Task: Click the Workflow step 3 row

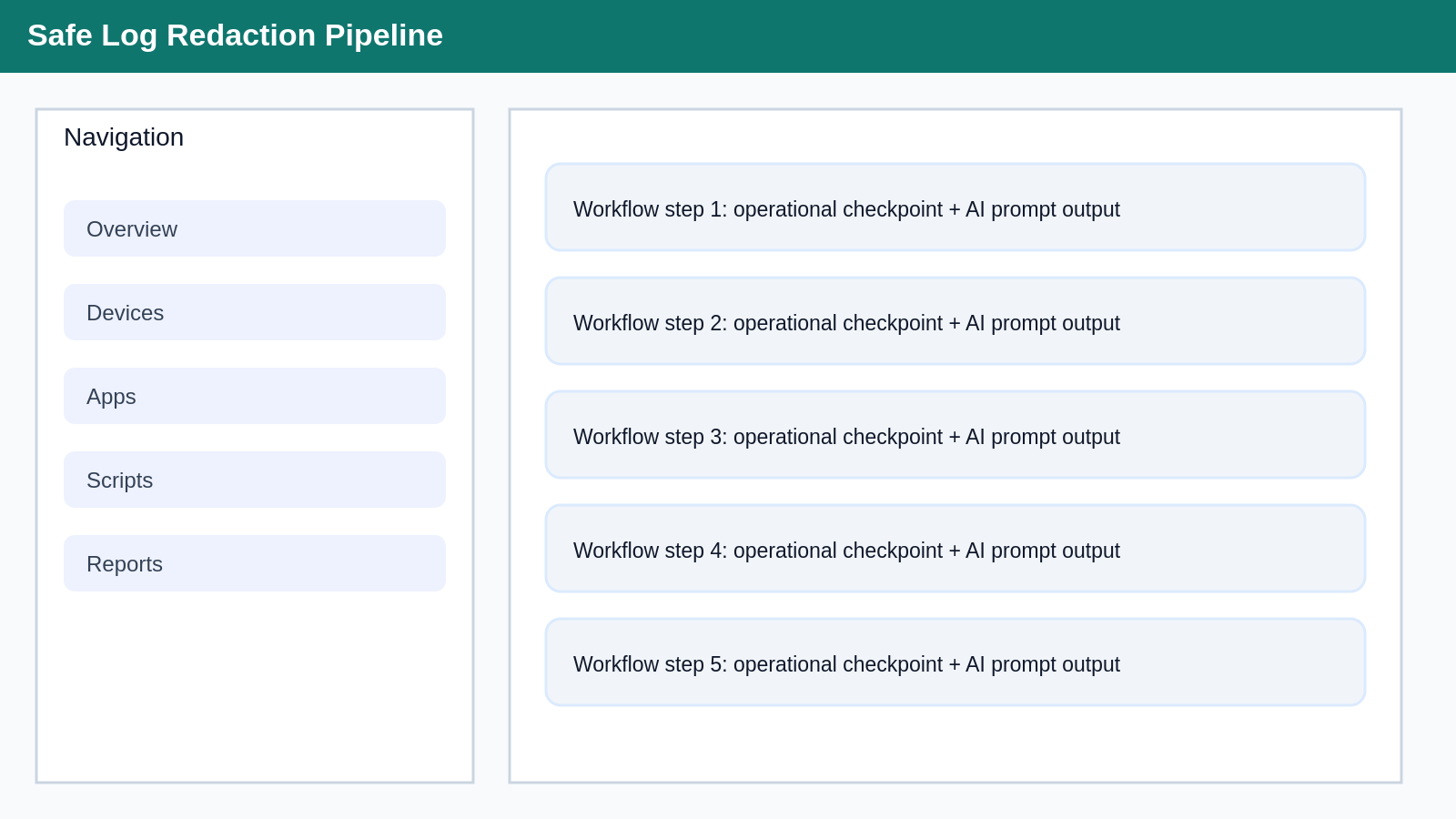Action: 955,435
